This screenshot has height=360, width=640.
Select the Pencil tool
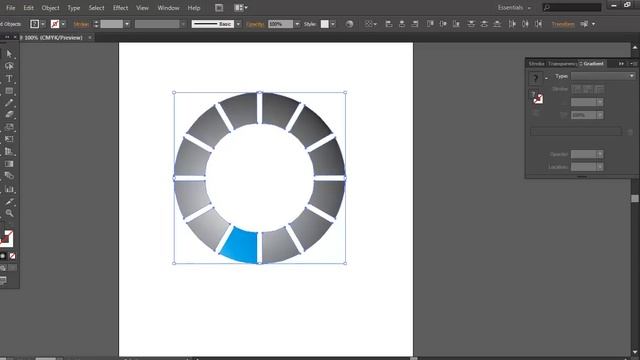(9, 103)
